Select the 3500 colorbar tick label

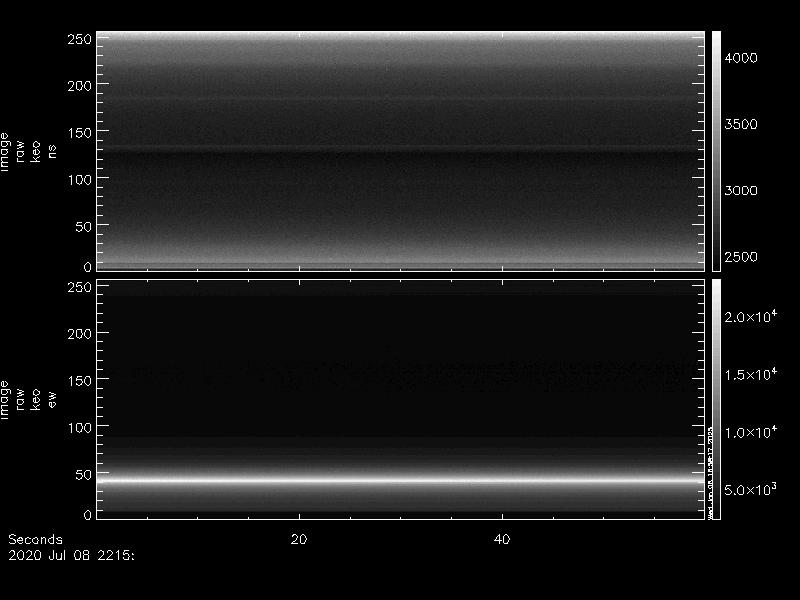tap(741, 125)
